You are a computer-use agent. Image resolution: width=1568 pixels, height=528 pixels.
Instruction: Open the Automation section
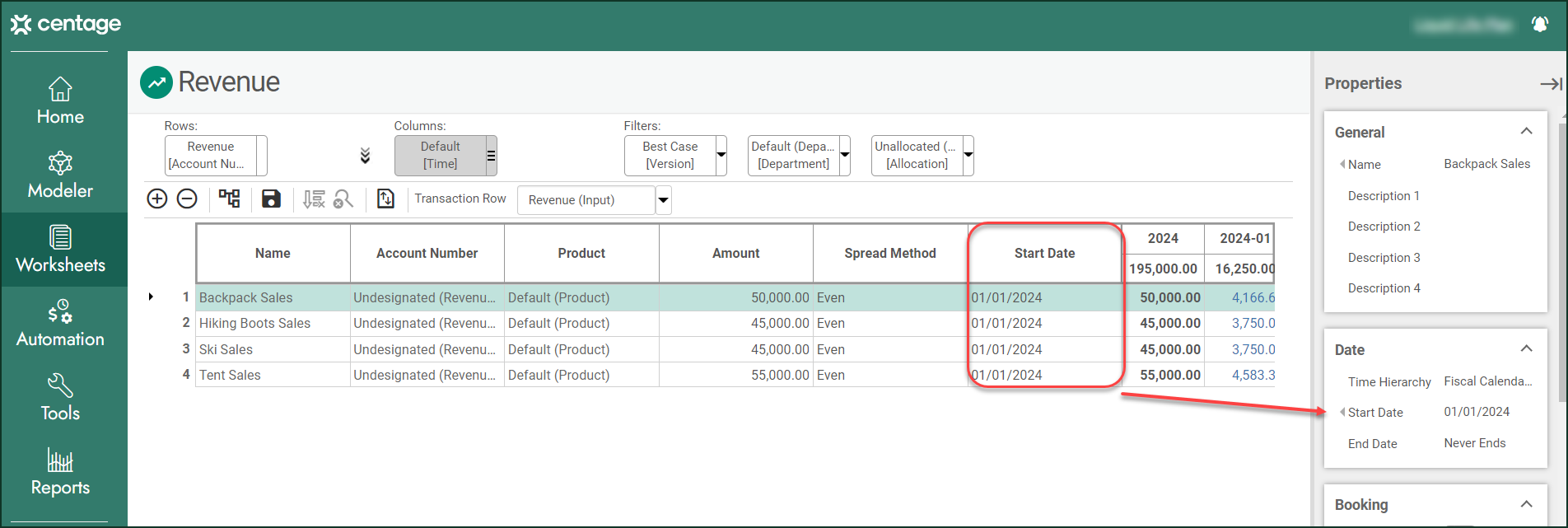click(60, 323)
